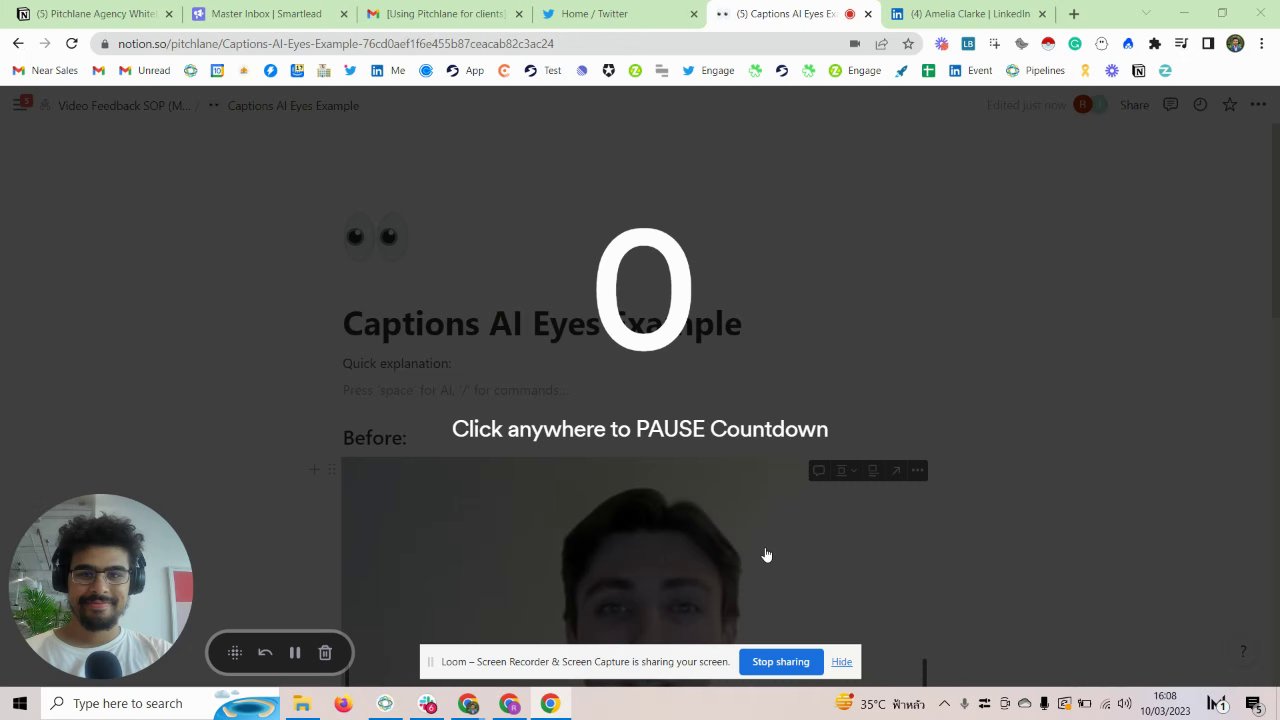Open the Notion bookmark icon
Image resolution: width=1280 pixels, height=720 pixels.
(x=1138, y=71)
